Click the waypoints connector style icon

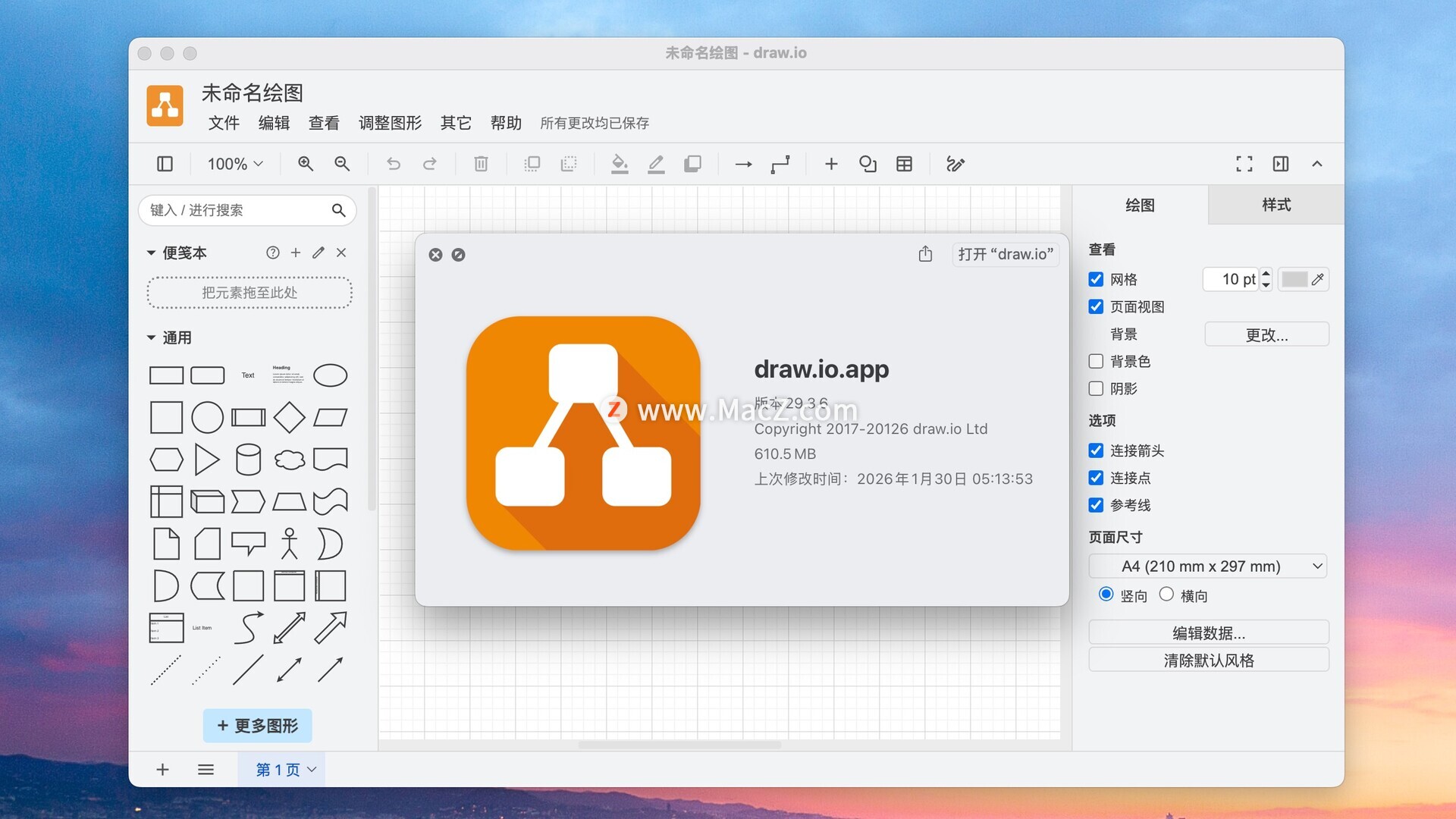(x=780, y=164)
